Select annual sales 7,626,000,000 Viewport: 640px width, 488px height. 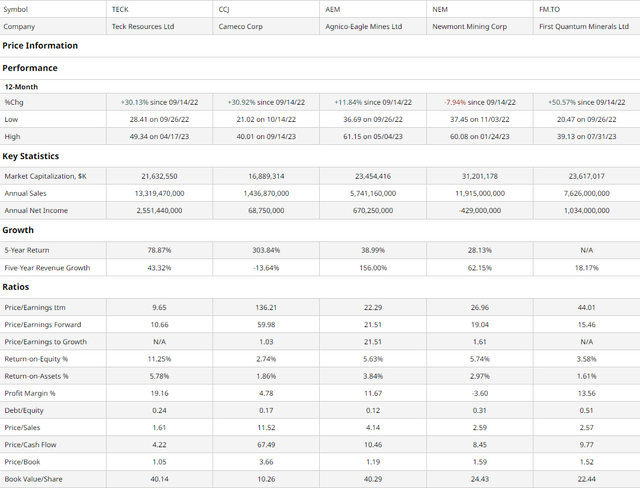[x=587, y=193]
